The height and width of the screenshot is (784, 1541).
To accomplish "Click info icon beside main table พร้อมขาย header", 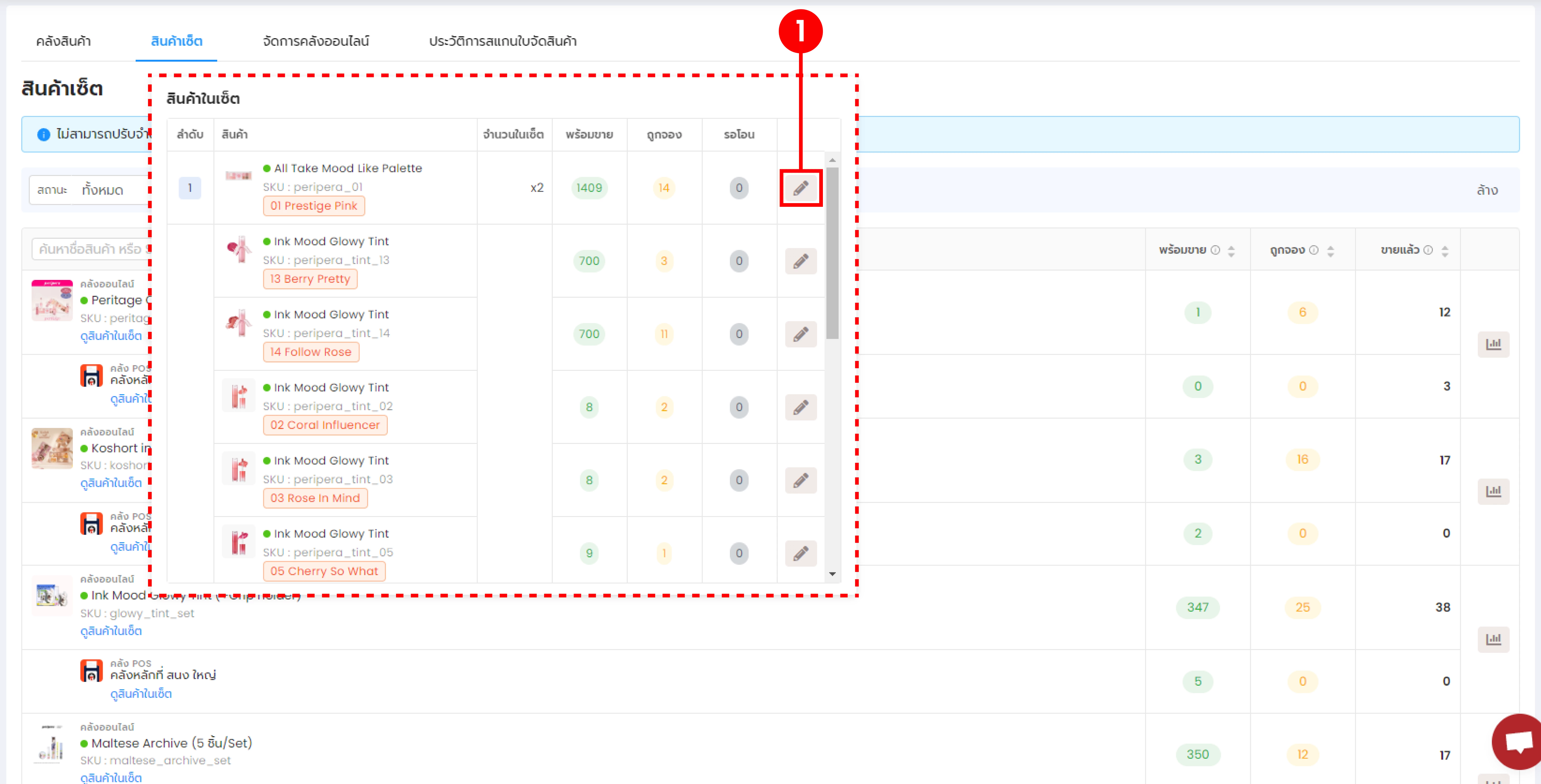I will [x=1215, y=250].
